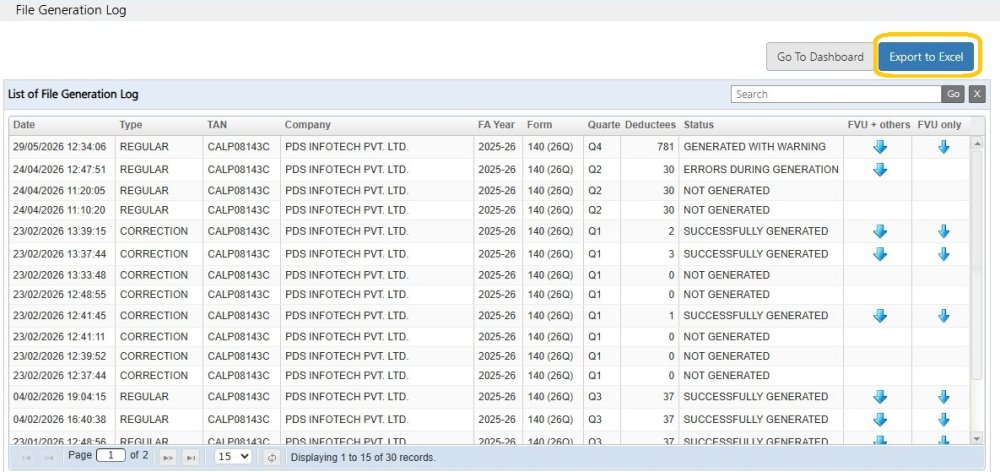The height and width of the screenshot is (472, 1000).
Task: Download FVU + others for 29/05/2026 12:34:06 row
Action: click(880, 147)
